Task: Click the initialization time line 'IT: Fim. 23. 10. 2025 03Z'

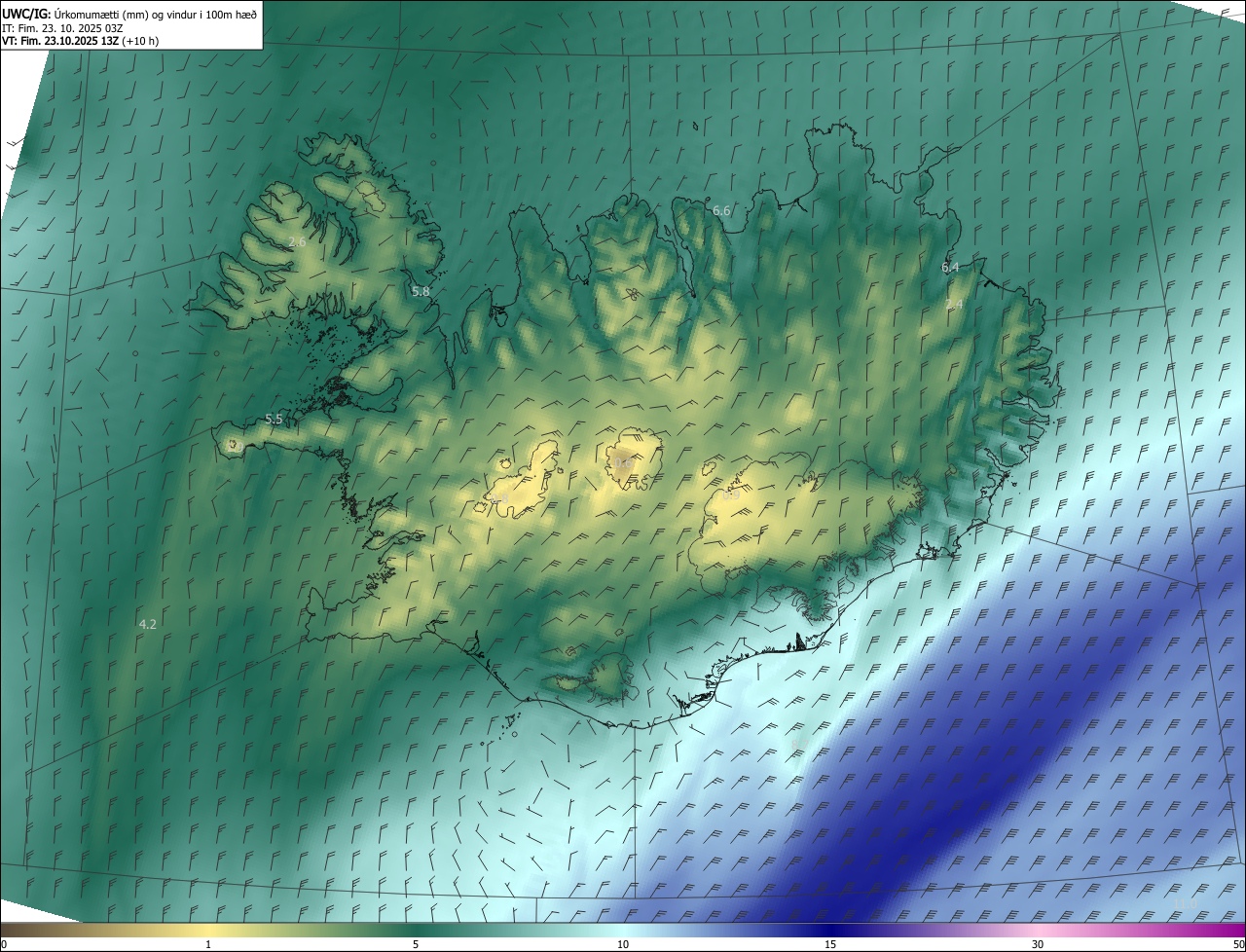Action: (x=62, y=28)
